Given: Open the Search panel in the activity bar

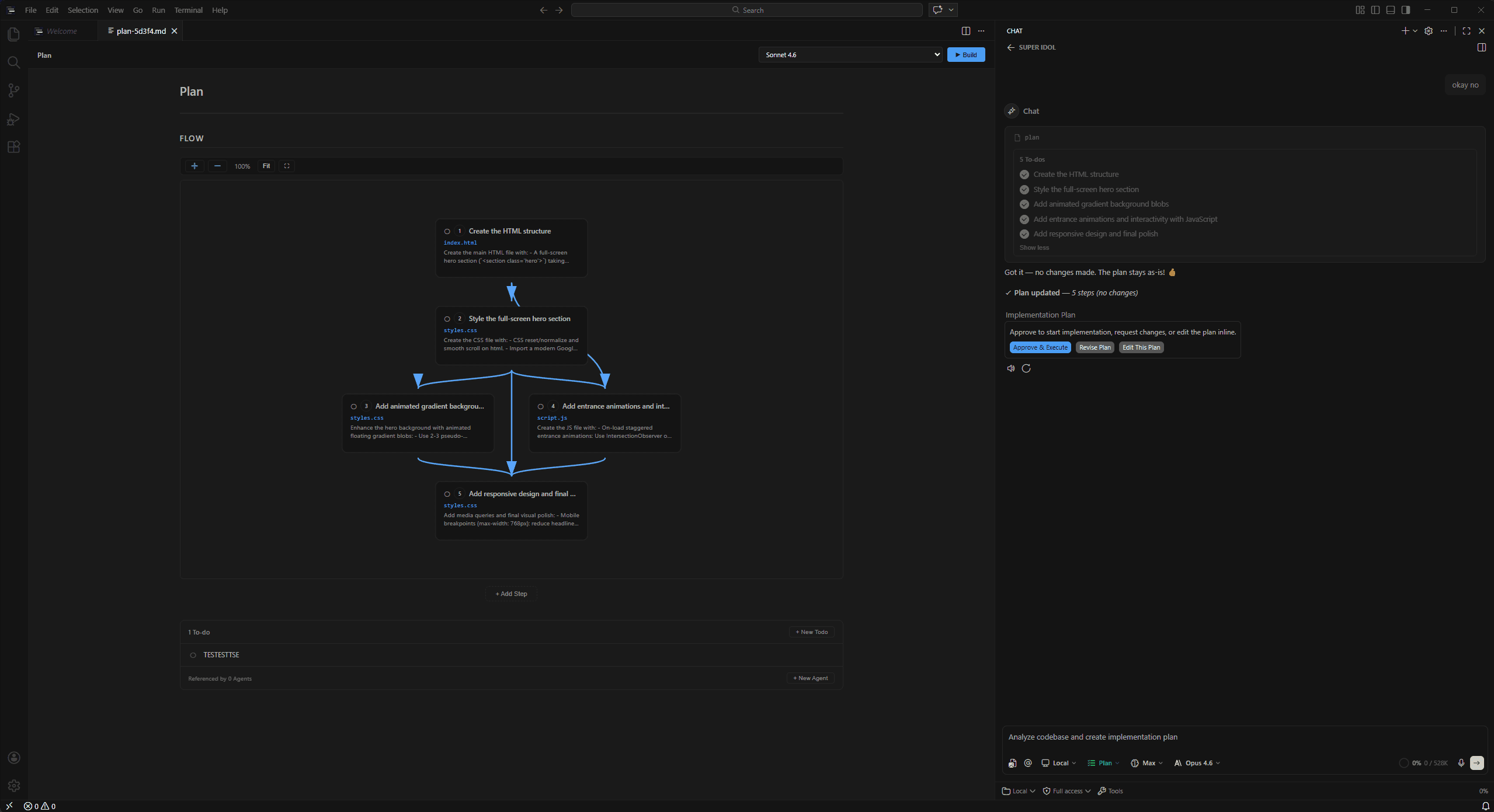Looking at the screenshot, I should [x=14, y=62].
